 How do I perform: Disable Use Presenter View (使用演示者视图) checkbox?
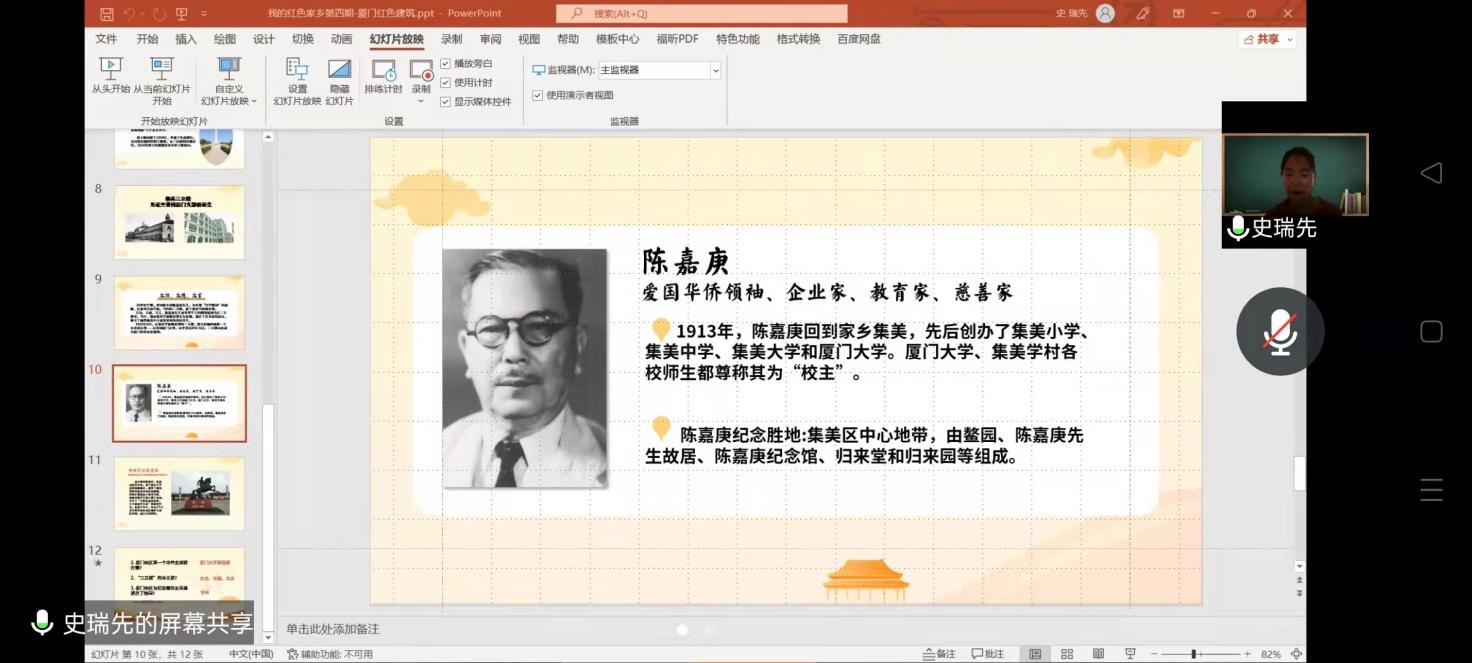click(x=538, y=96)
